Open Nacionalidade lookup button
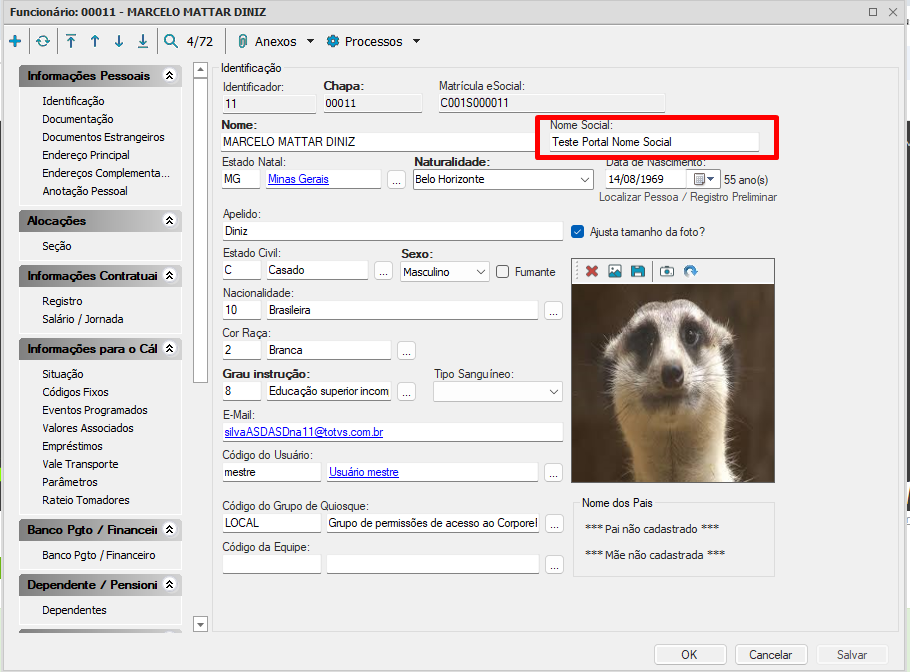Screen dimensions: 910x672 (553, 311)
